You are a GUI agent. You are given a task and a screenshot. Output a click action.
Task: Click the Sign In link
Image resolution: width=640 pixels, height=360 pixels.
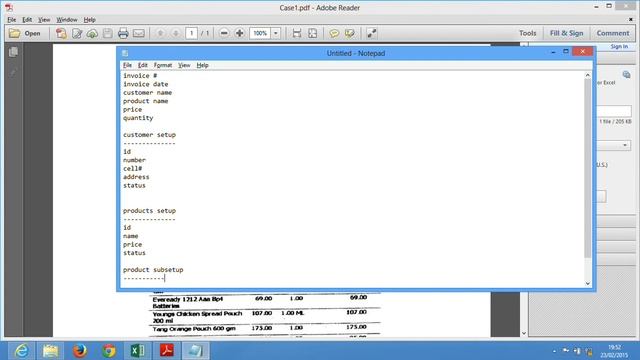click(x=619, y=47)
